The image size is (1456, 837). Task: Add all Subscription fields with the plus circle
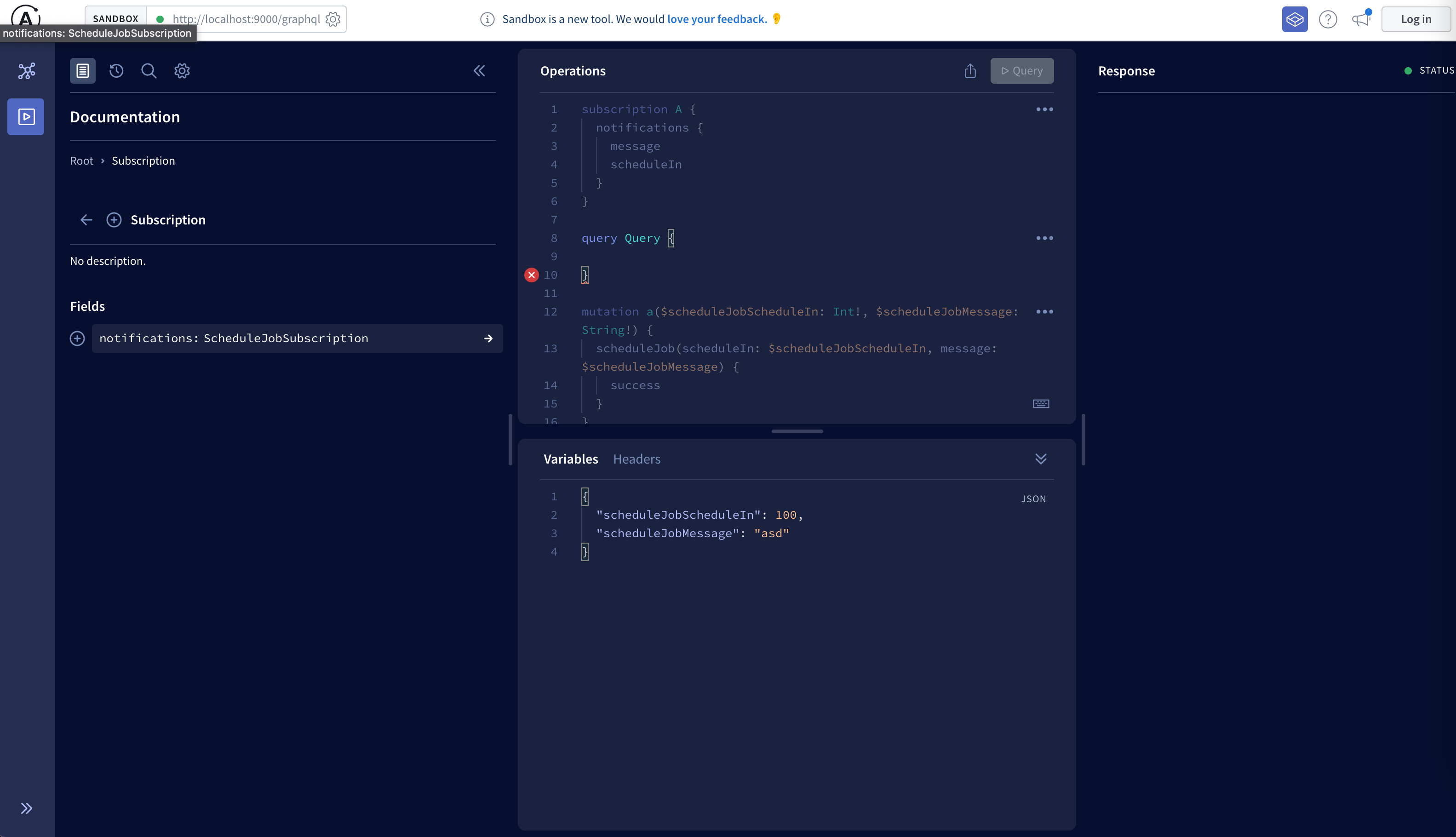[114, 220]
